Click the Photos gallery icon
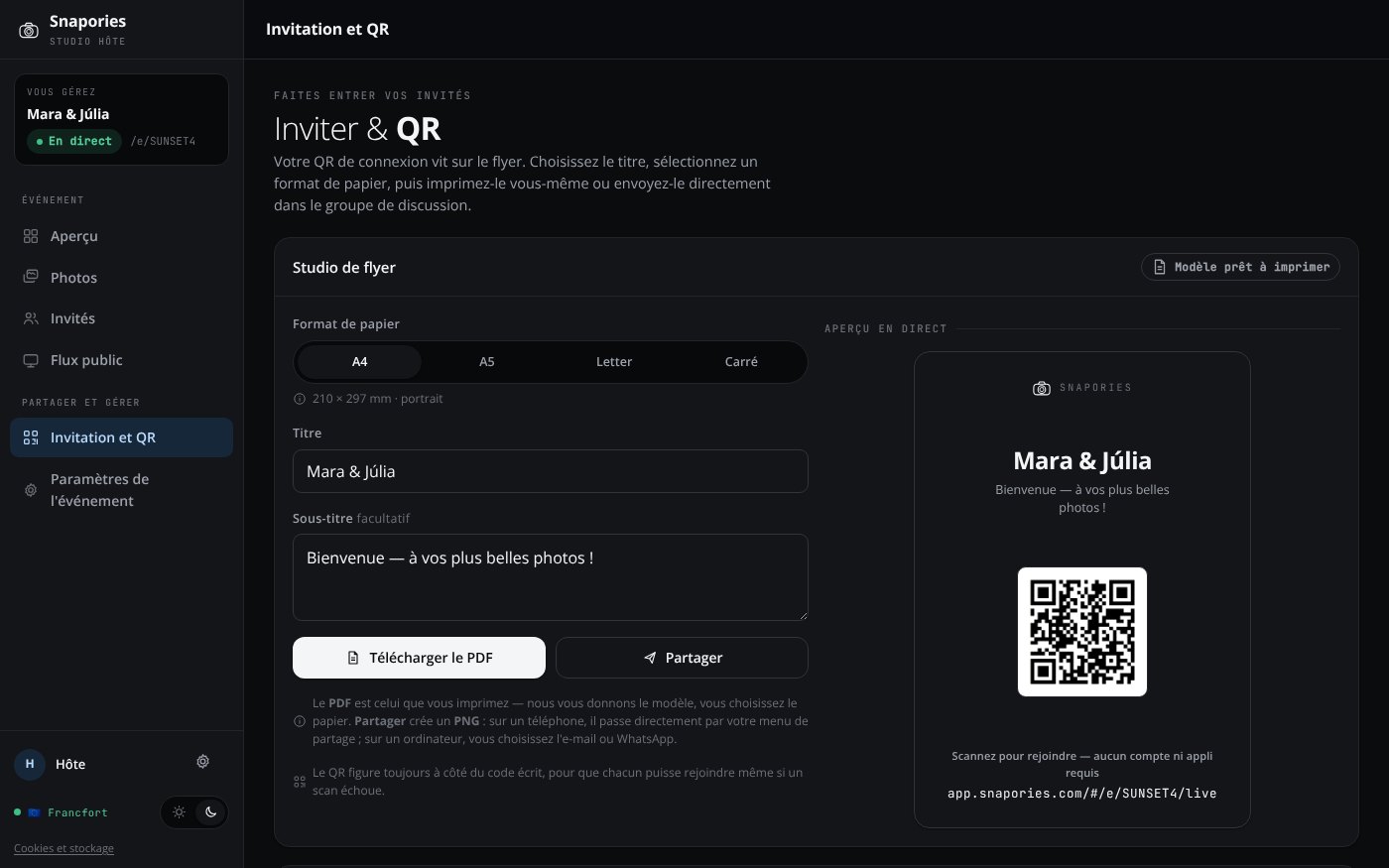This screenshot has width=1389, height=868. [31, 277]
